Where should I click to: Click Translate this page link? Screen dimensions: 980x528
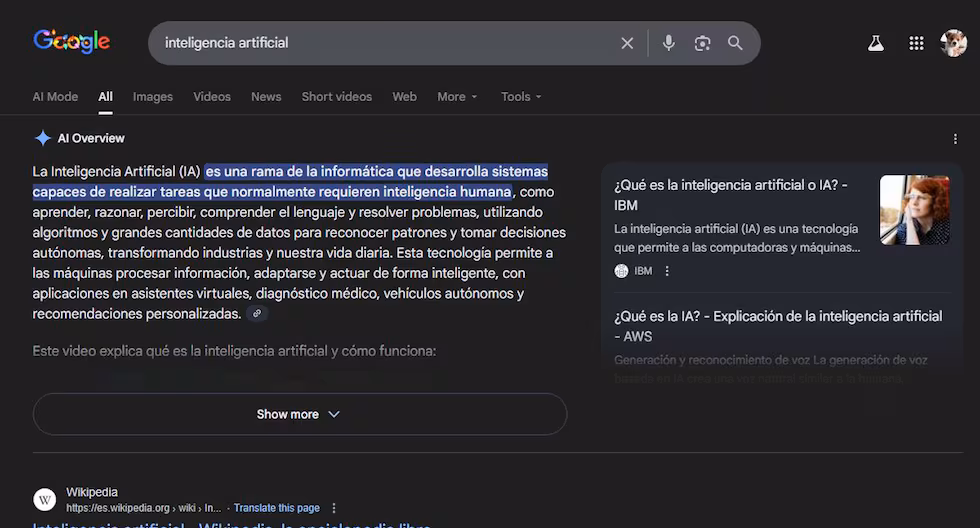[277, 508]
